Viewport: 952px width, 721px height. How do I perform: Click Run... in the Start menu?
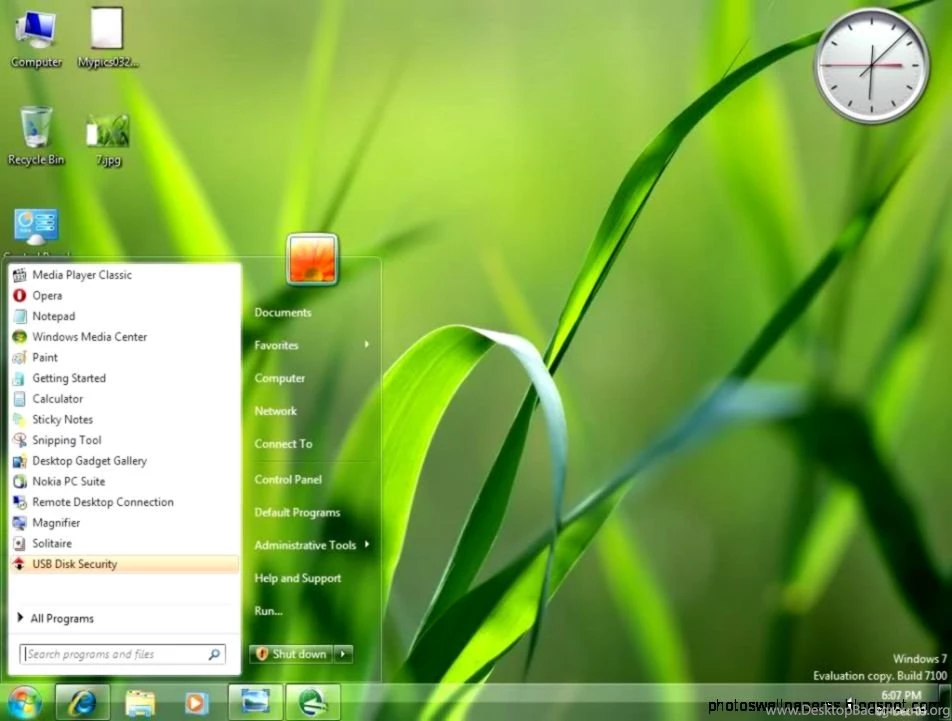pos(268,611)
